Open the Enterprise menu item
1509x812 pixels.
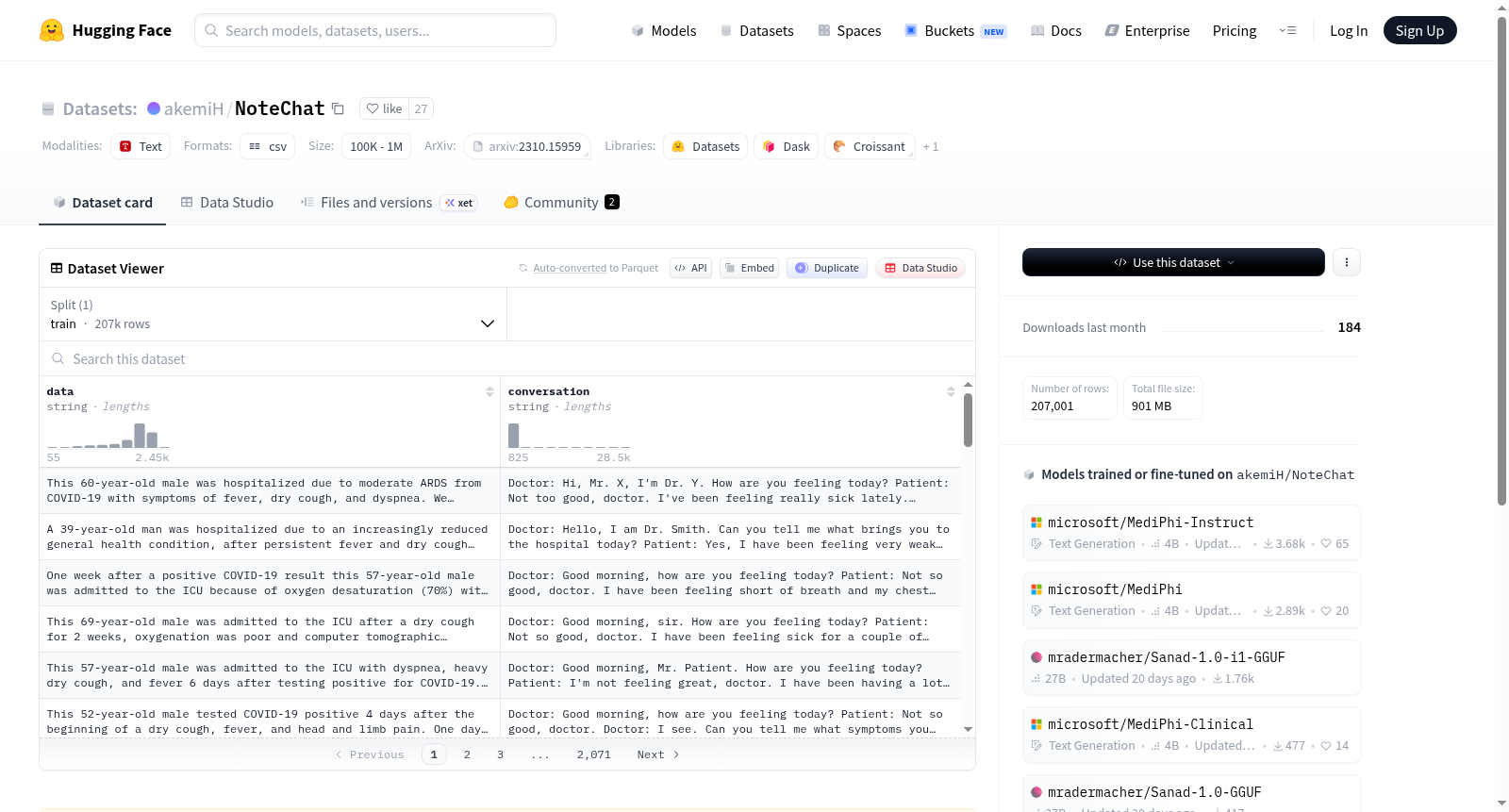(x=1148, y=30)
